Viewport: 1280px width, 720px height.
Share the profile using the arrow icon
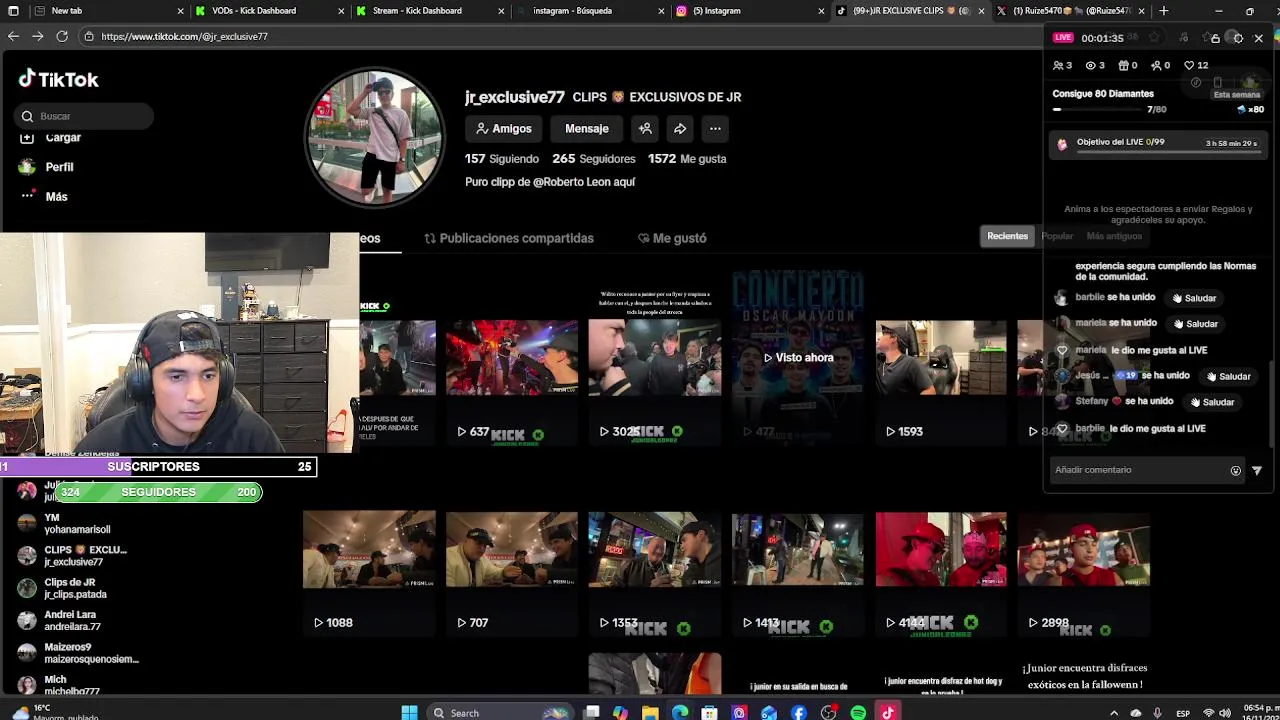pyautogui.click(x=680, y=128)
